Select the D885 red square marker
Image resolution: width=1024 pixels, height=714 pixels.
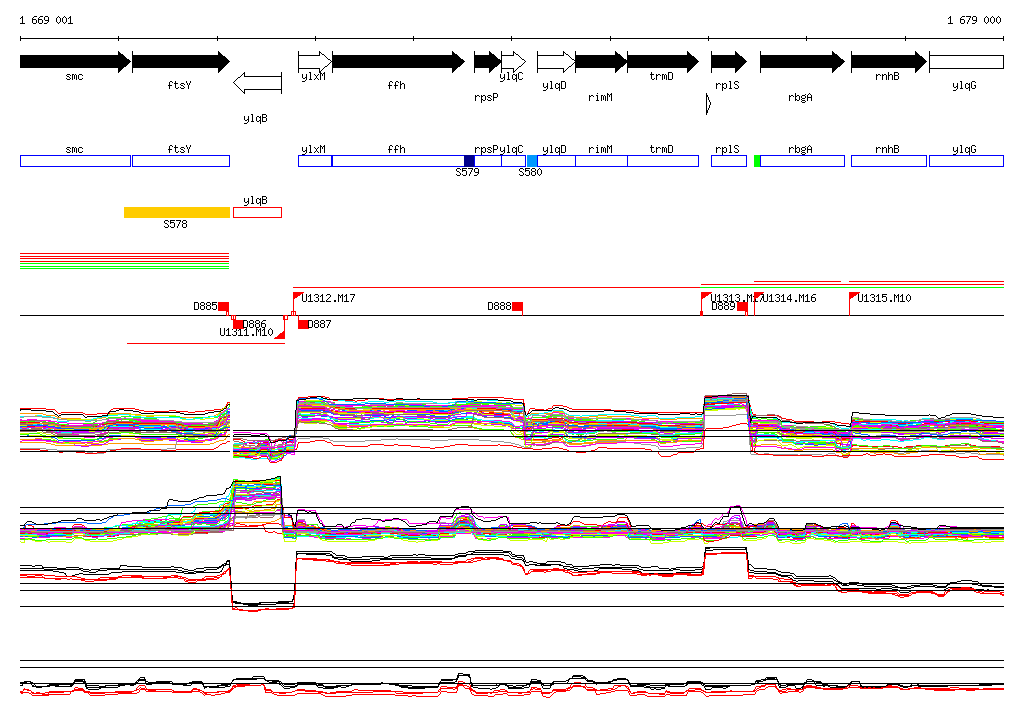(224, 306)
